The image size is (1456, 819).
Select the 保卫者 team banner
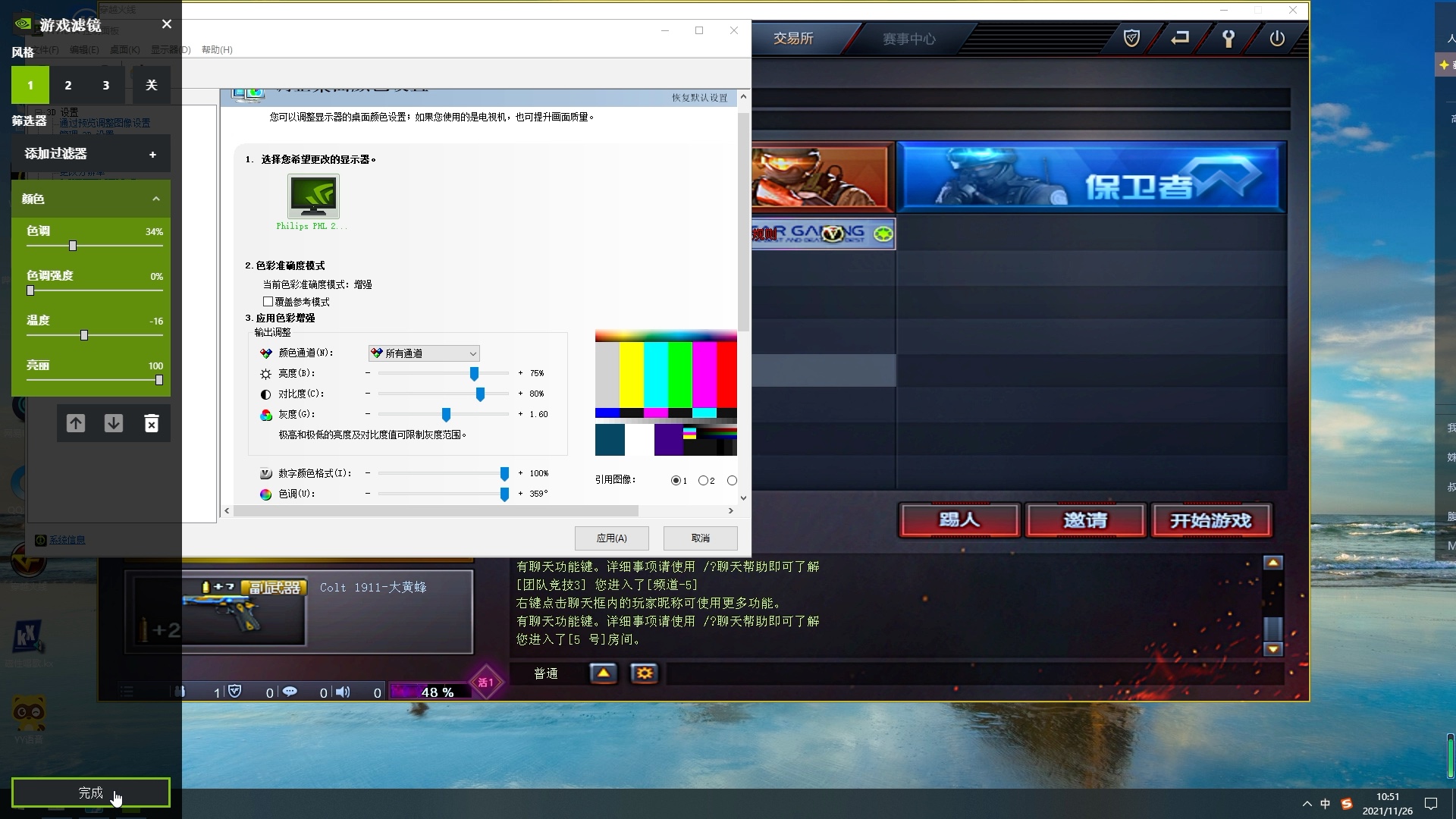click(x=1091, y=177)
